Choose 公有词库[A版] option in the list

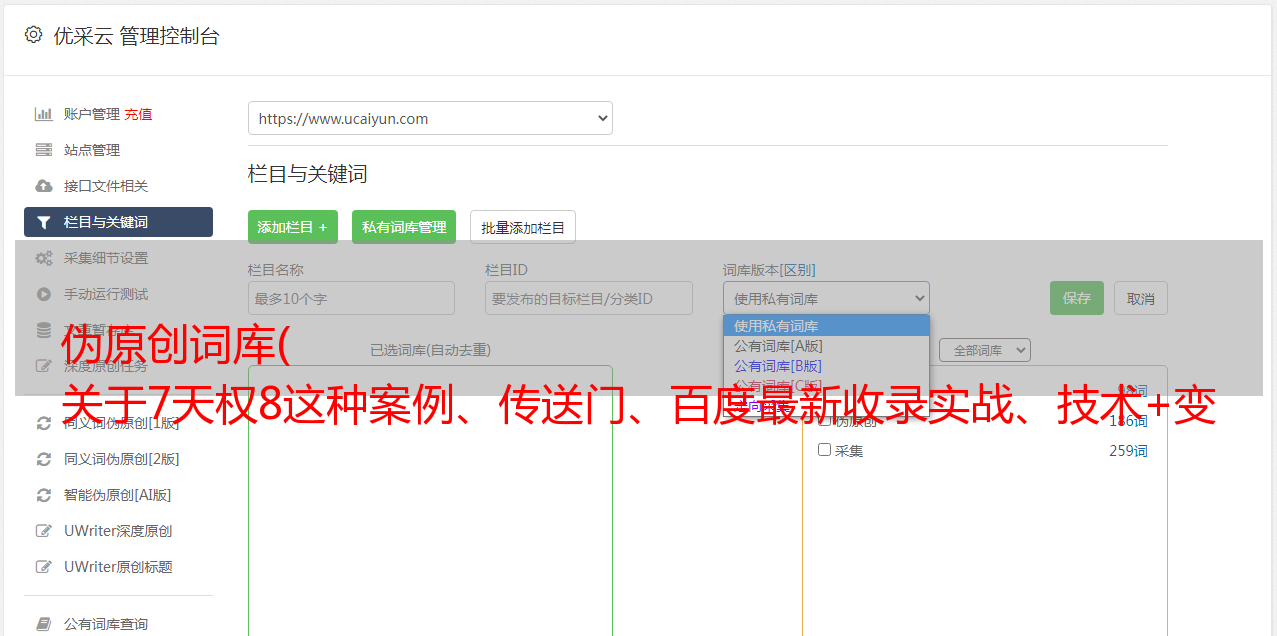pyautogui.click(x=826, y=346)
